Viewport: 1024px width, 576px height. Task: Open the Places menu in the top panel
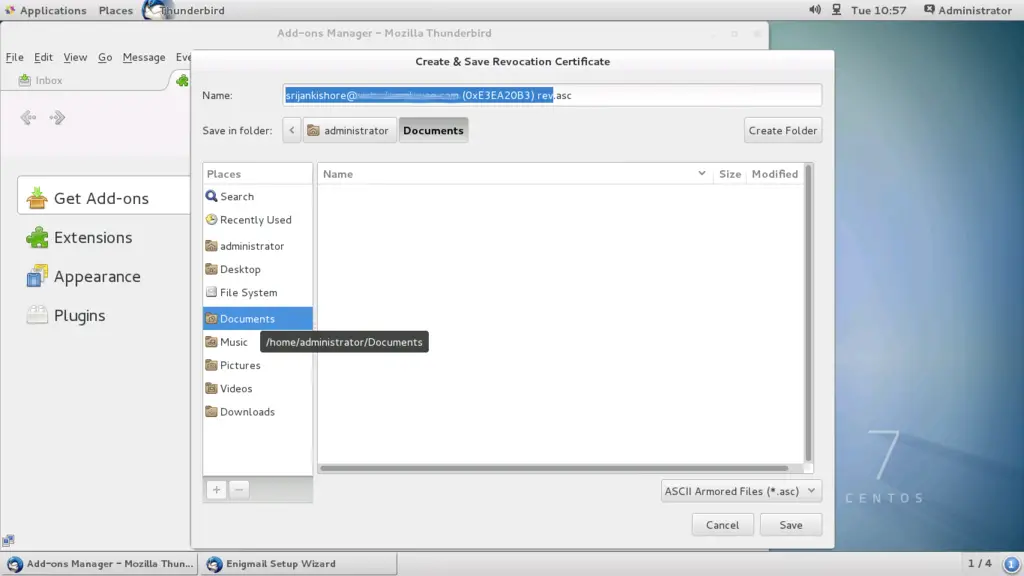point(116,10)
